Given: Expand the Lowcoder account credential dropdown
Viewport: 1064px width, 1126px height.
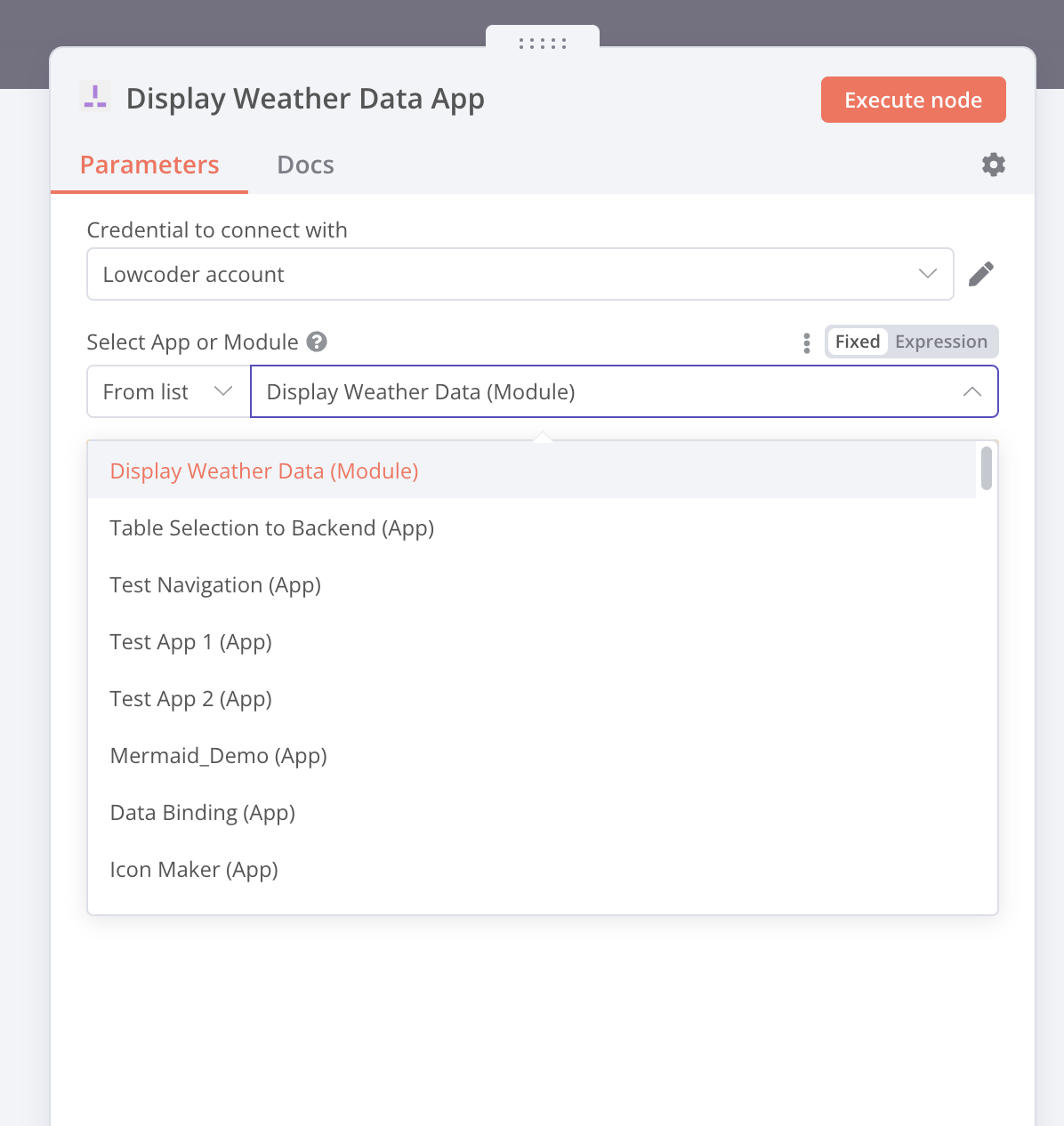Looking at the screenshot, I should (520, 274).
